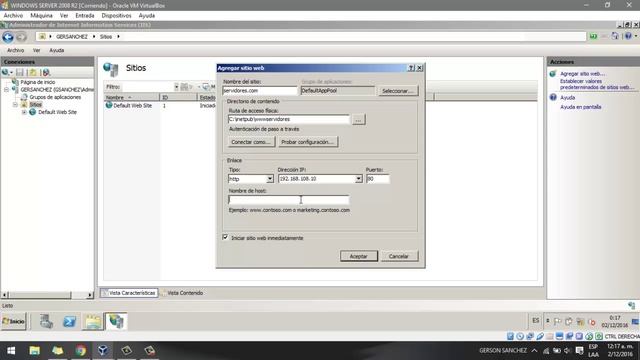Expand the Default Web Site tree node
Viewport: 640px width, 360px height.
tap(24, 112)
